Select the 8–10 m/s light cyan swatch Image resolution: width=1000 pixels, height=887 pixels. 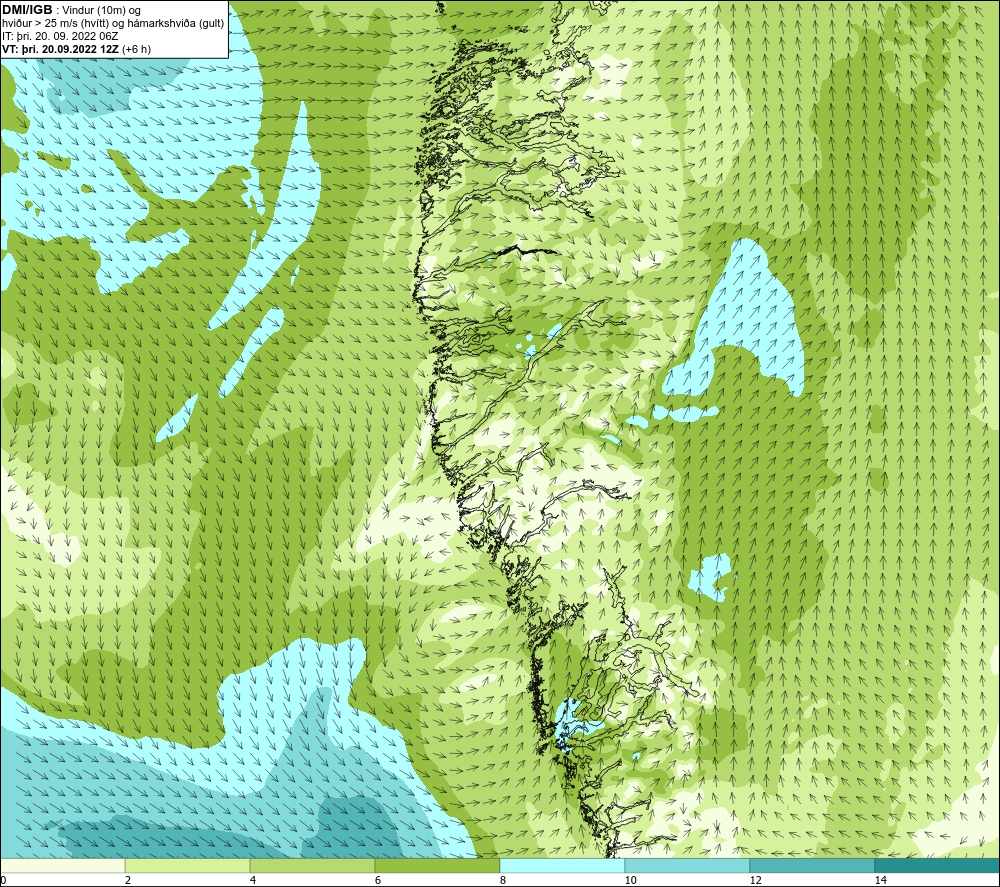point(562,866)
